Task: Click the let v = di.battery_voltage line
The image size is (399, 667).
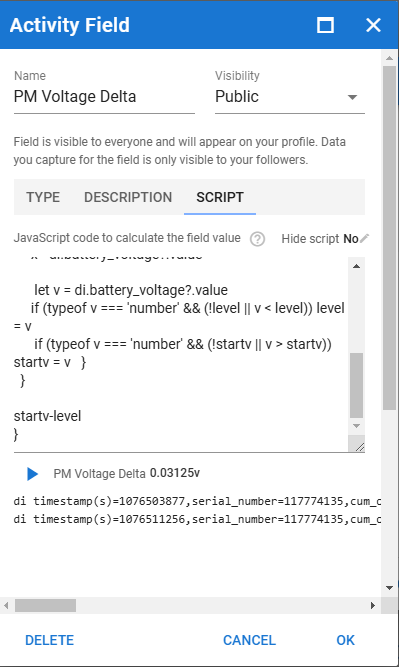Action: [131, 290]
